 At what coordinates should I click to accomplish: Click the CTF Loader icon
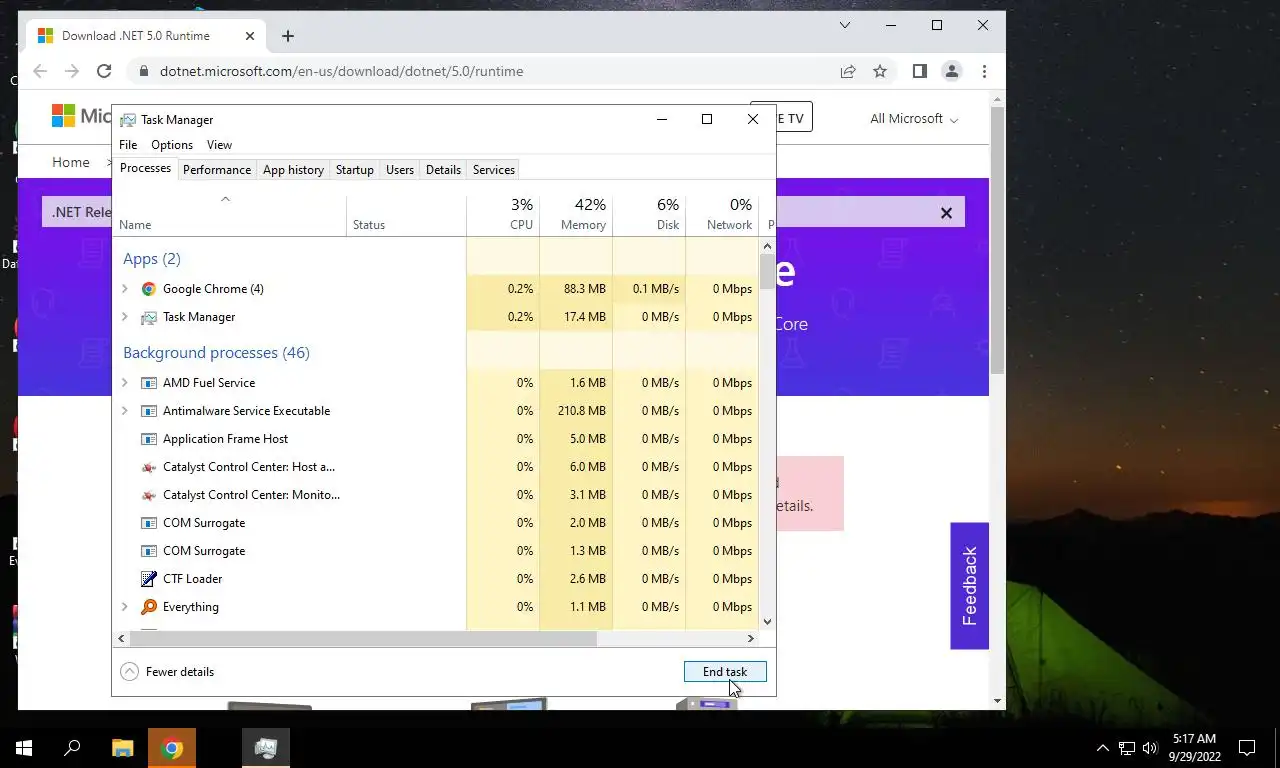[x=149, y=579]
